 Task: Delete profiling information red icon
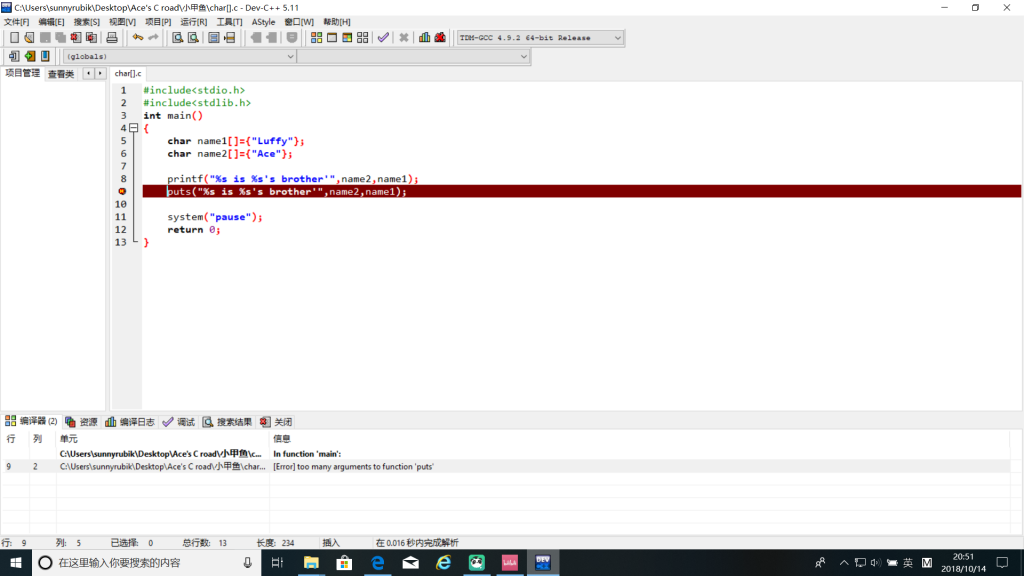(440, 38)
